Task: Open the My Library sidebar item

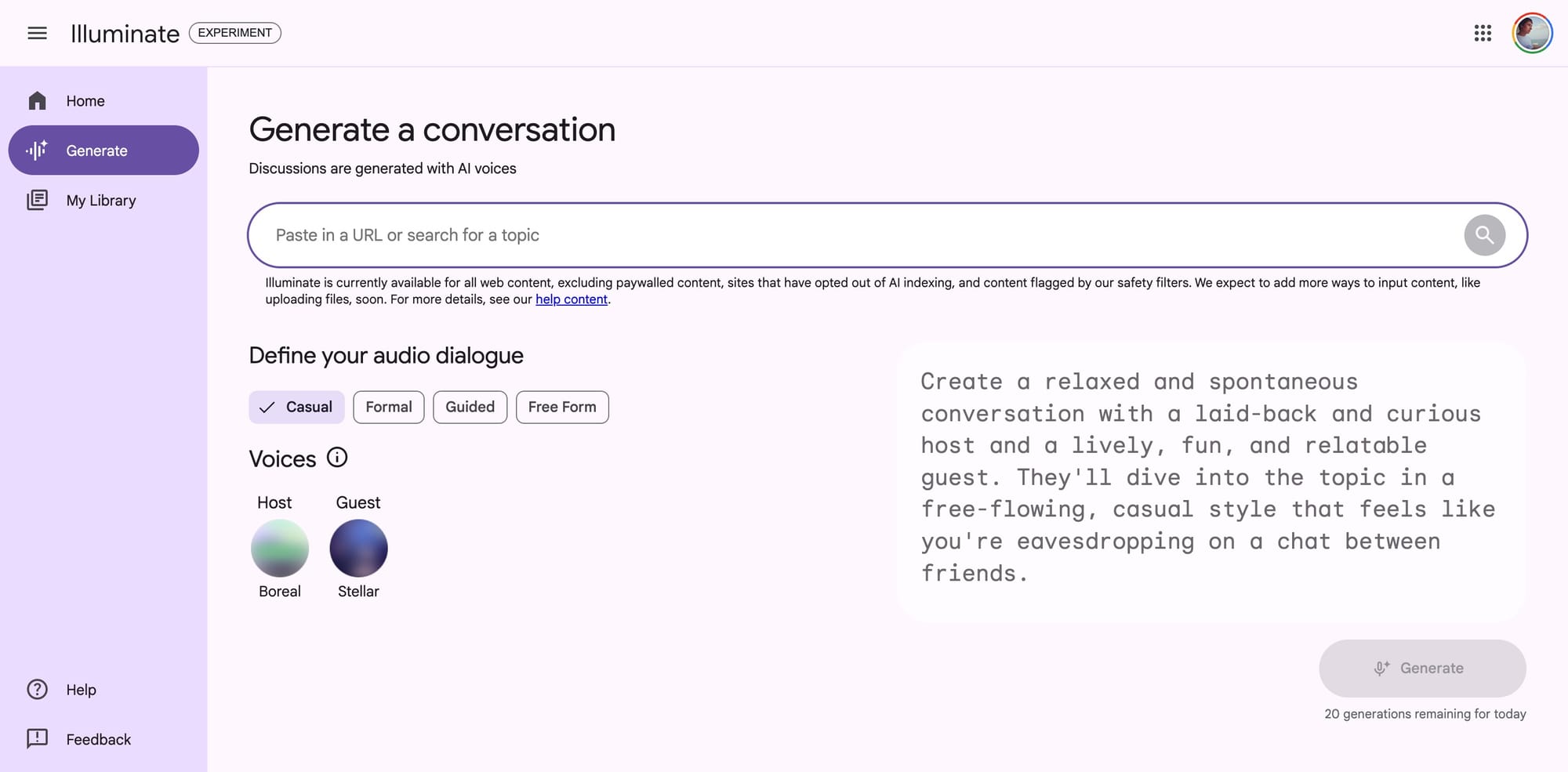Action: [103, 200]
